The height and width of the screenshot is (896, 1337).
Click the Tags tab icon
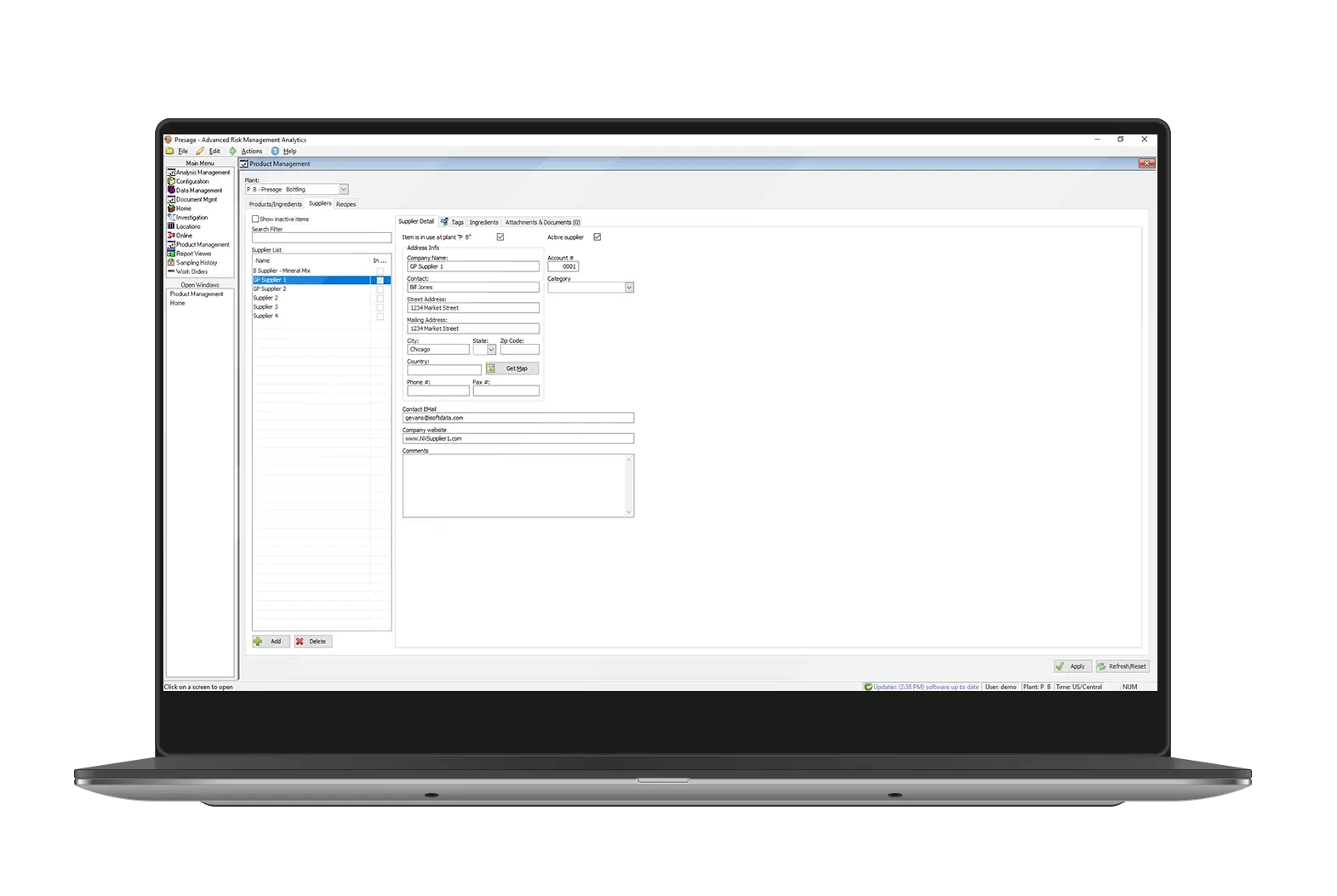tap(444, 221)
